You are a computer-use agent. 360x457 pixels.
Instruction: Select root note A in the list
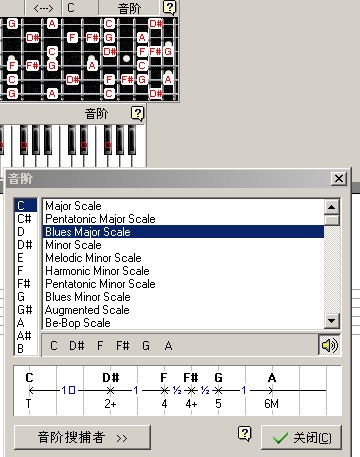(x=26, y=323)
